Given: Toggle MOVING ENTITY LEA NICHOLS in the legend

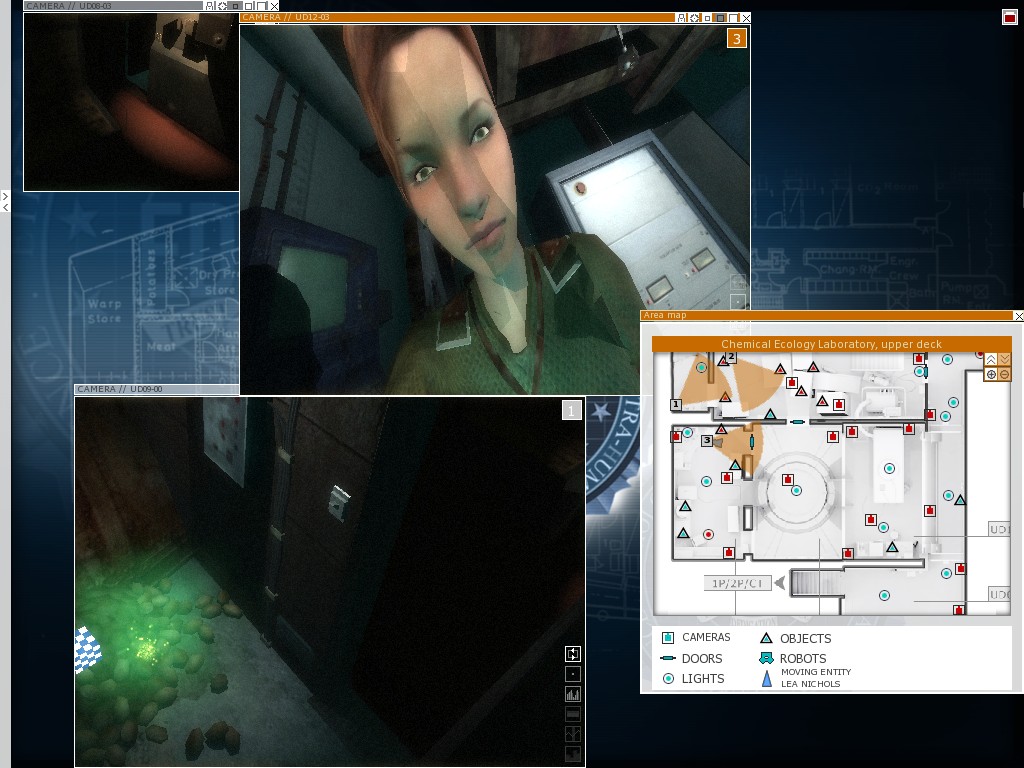Looking at the screenshot, I should tap(806, 678).
